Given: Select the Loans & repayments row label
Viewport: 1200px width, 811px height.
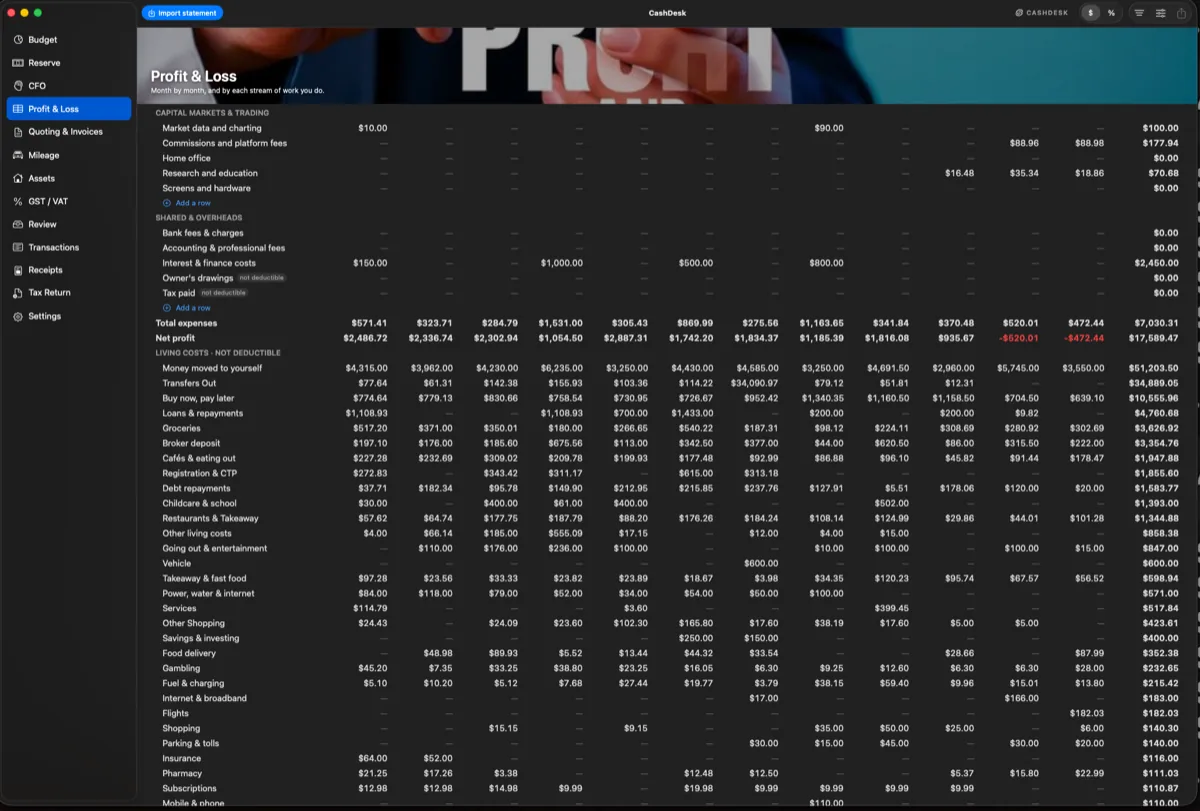Looking at the screenshot, I should 203,413.
